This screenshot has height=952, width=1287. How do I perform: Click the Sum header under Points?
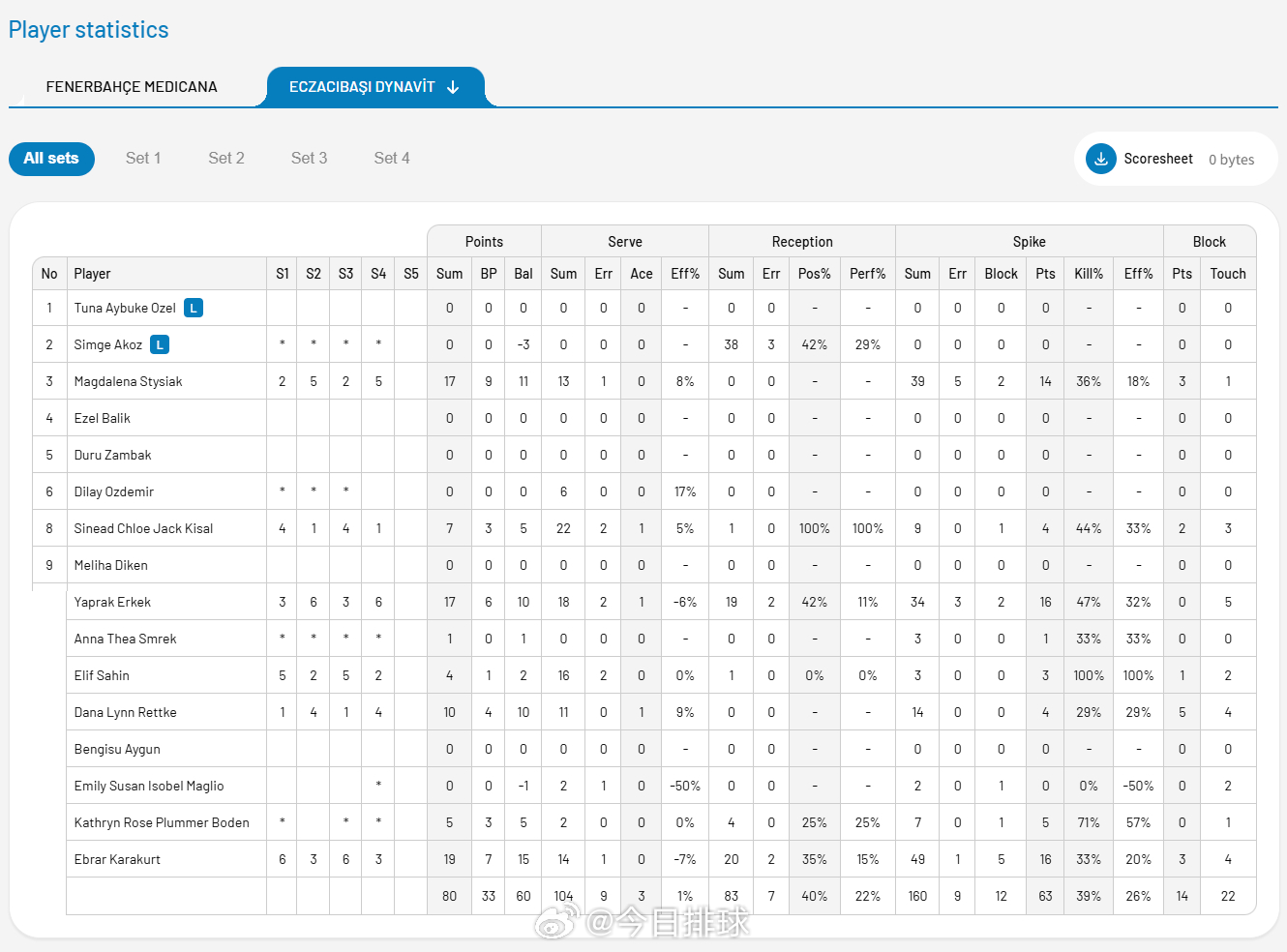tap(449, 274)
